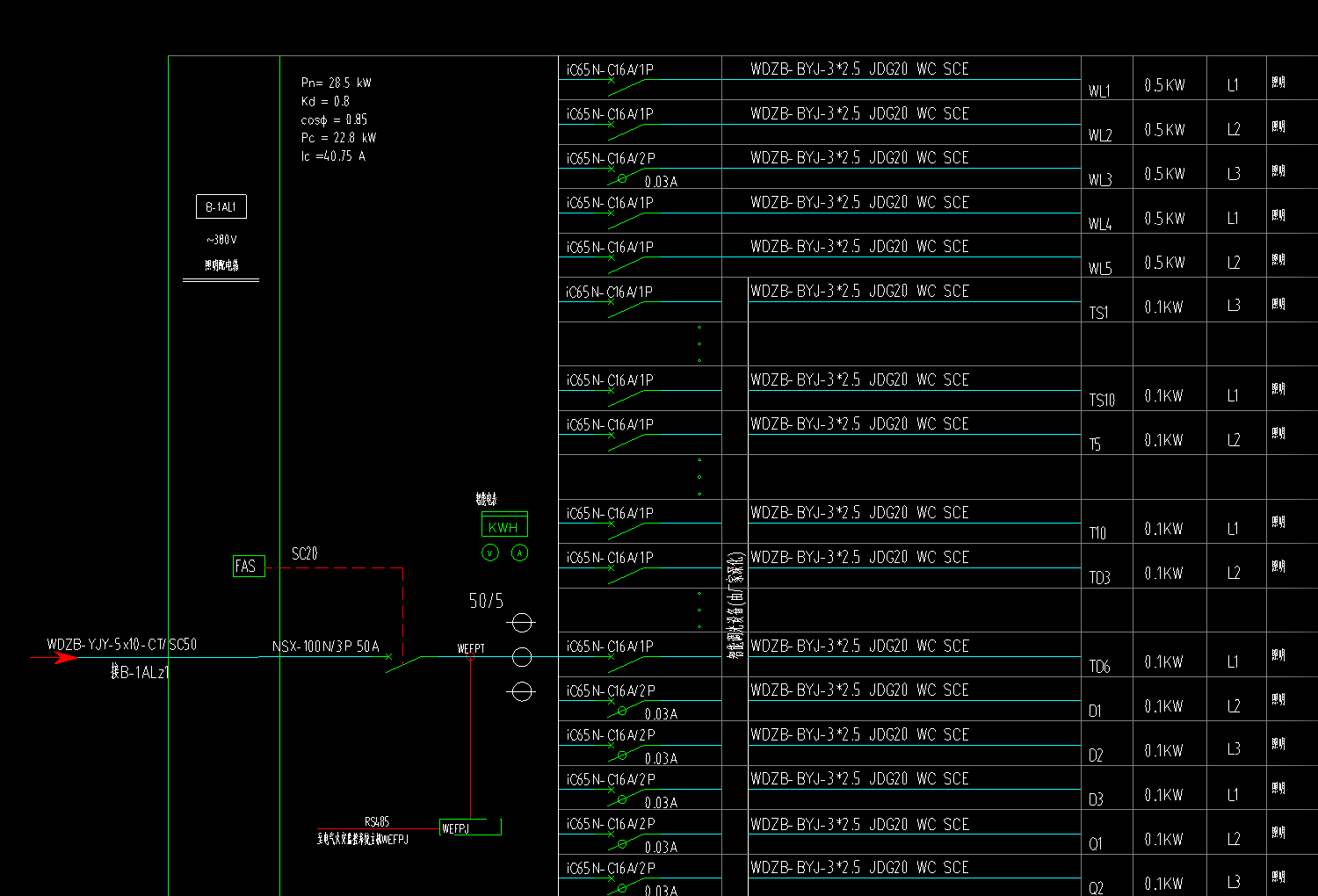Viewport: 1318px width, 896px height.
Task: Select the WEFPJ module box
Action: tap(470, 827)
